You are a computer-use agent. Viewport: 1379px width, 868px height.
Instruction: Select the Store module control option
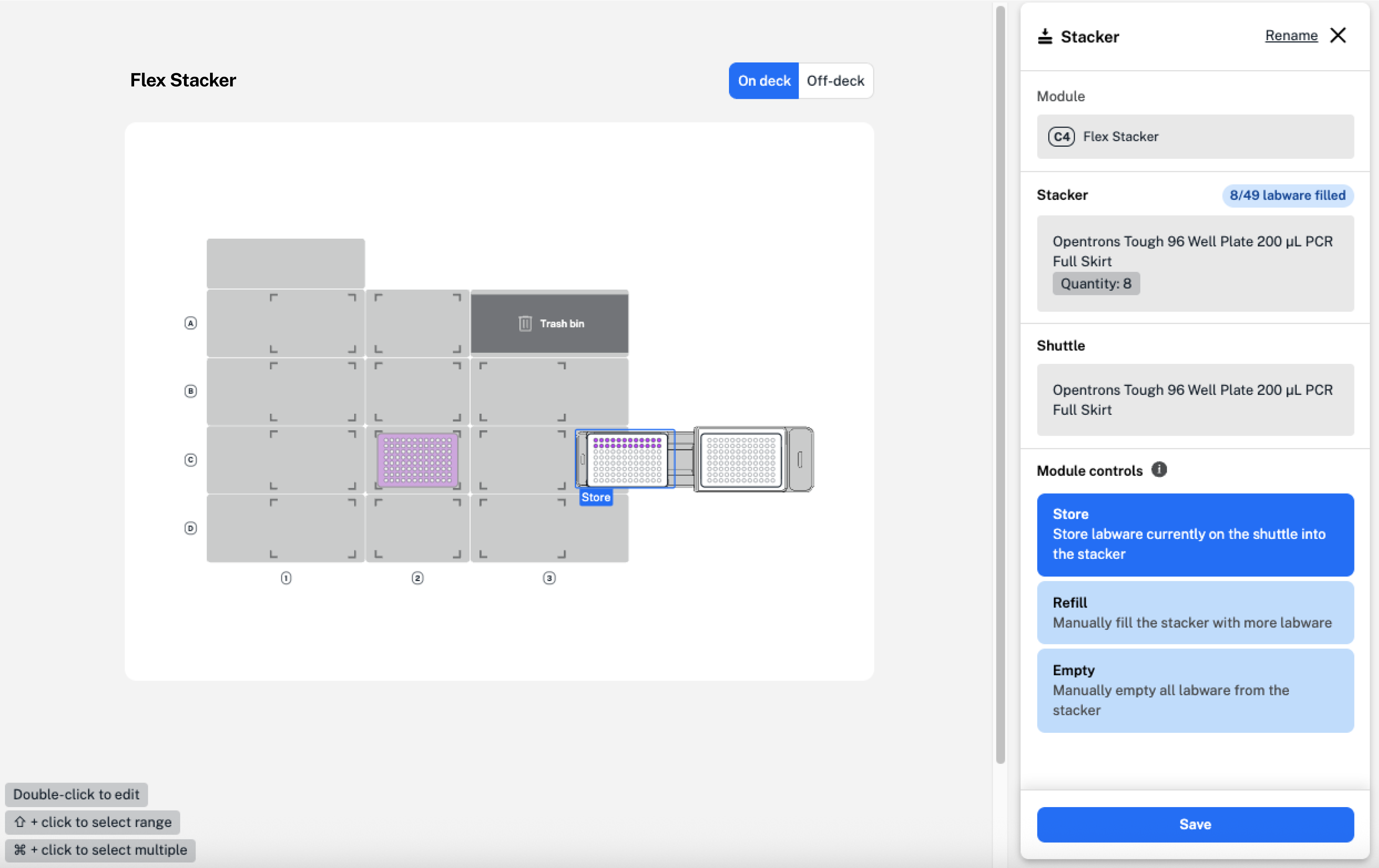(x=1195, y=534)
